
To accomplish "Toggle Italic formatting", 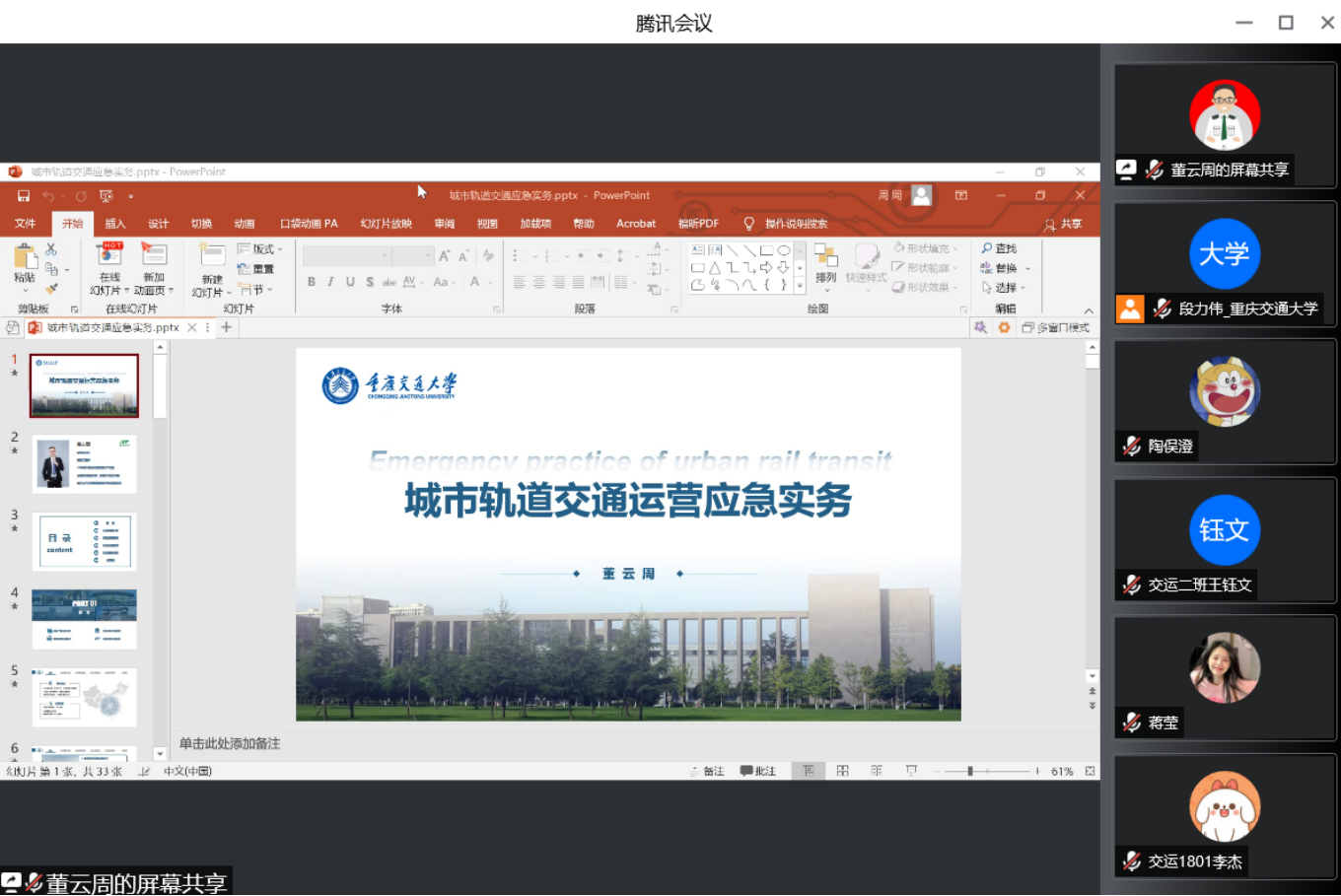I will coord(330,282).
